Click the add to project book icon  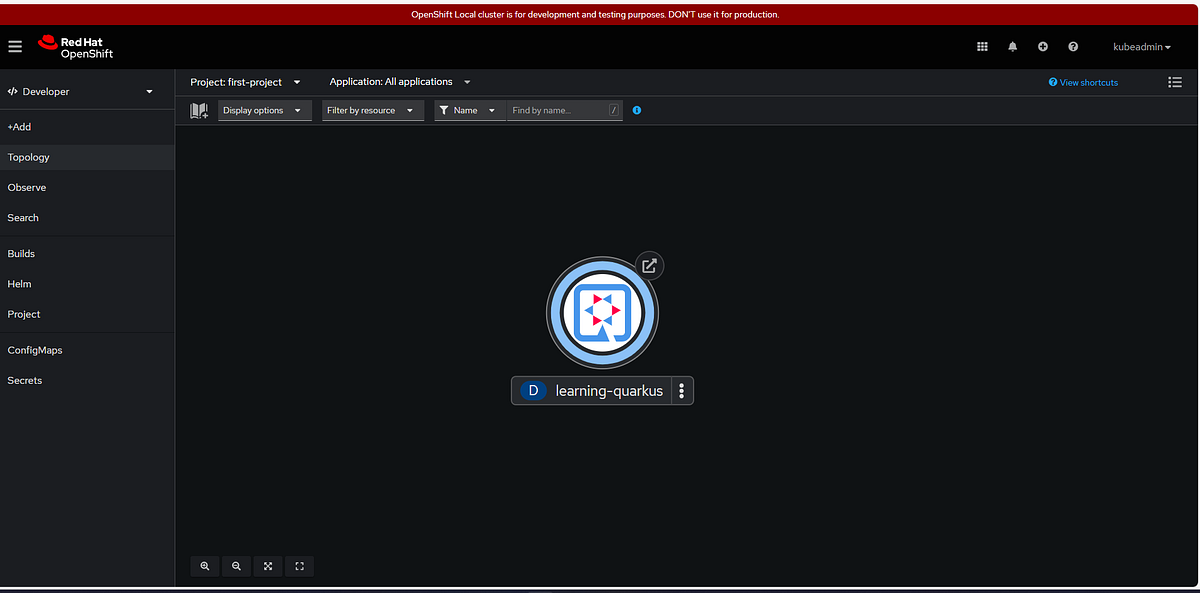pos(199,111)
